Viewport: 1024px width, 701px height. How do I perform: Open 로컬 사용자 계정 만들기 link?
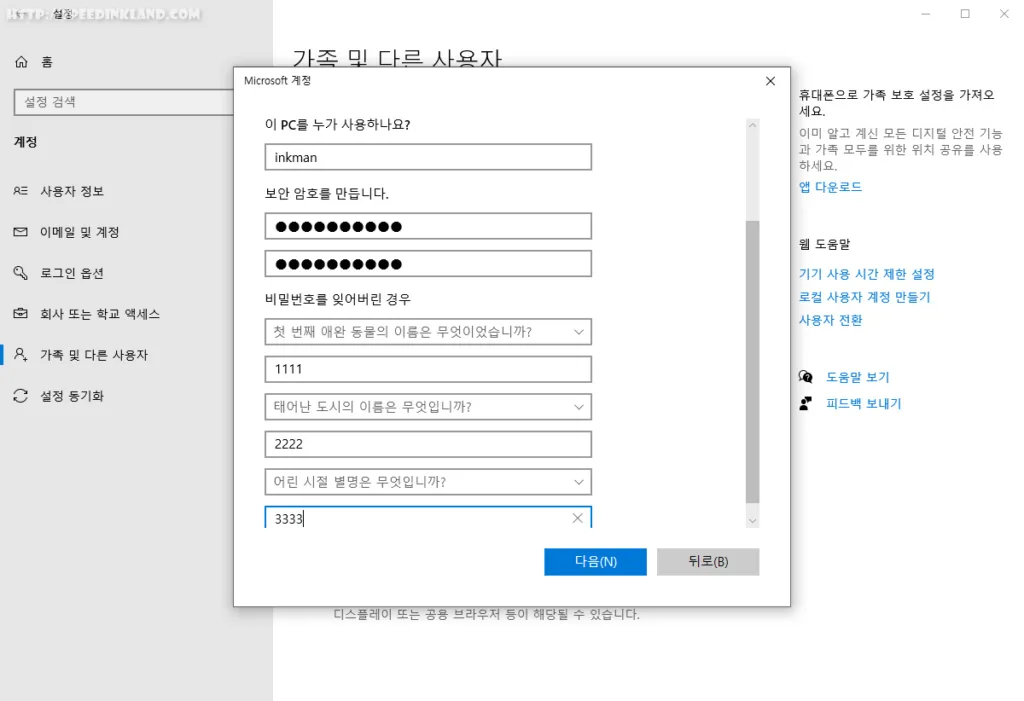click(865, 297)
